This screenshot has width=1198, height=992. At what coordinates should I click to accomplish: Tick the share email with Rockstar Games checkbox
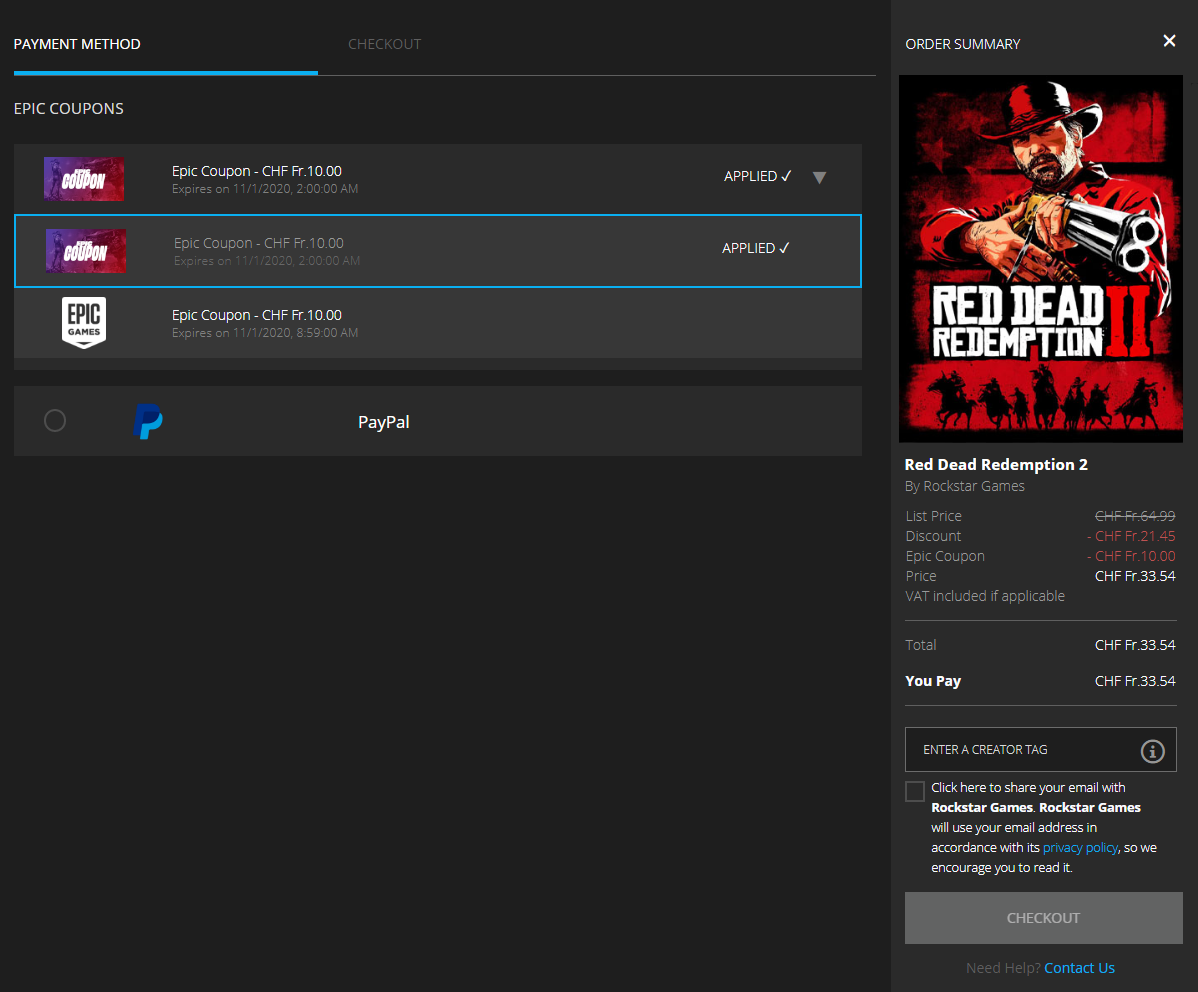tap(915, 791)
